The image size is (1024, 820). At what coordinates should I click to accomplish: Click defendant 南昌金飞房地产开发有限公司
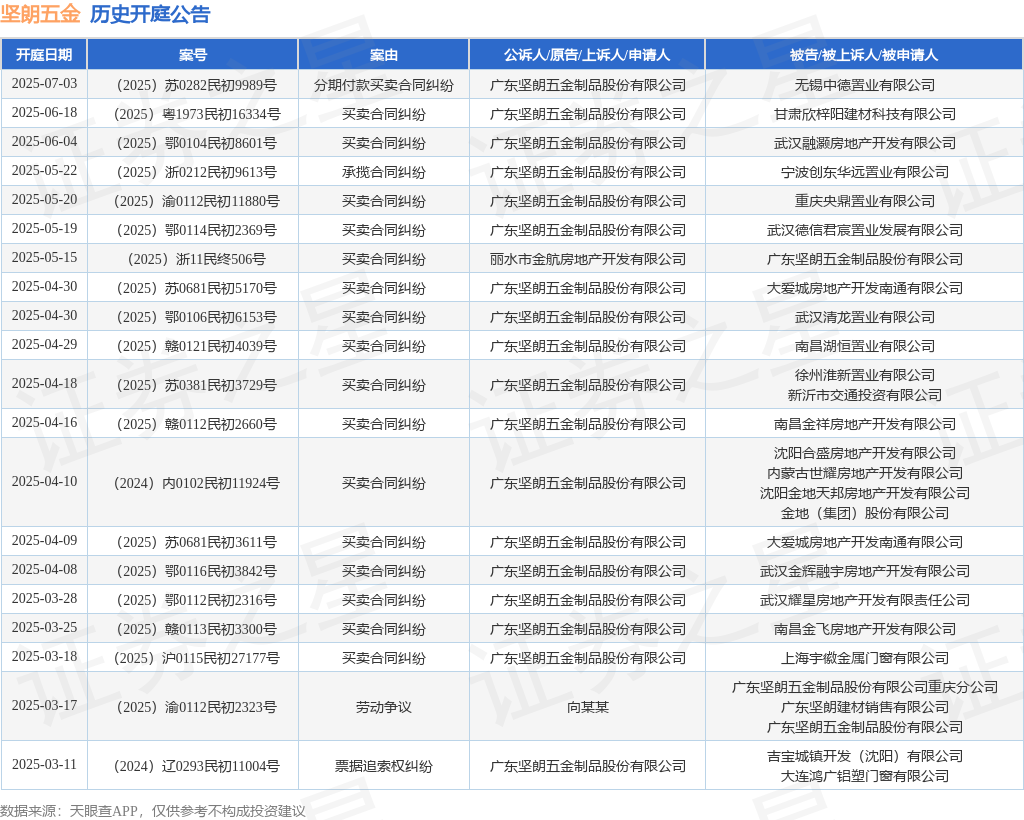coord(865,629)
